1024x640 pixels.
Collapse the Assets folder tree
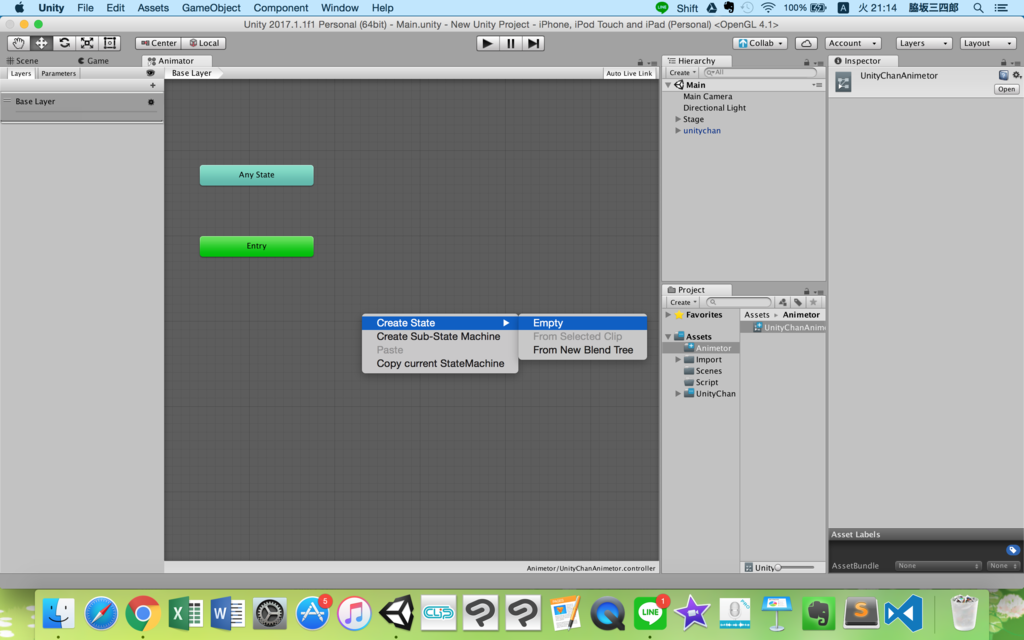click(668, 336)
